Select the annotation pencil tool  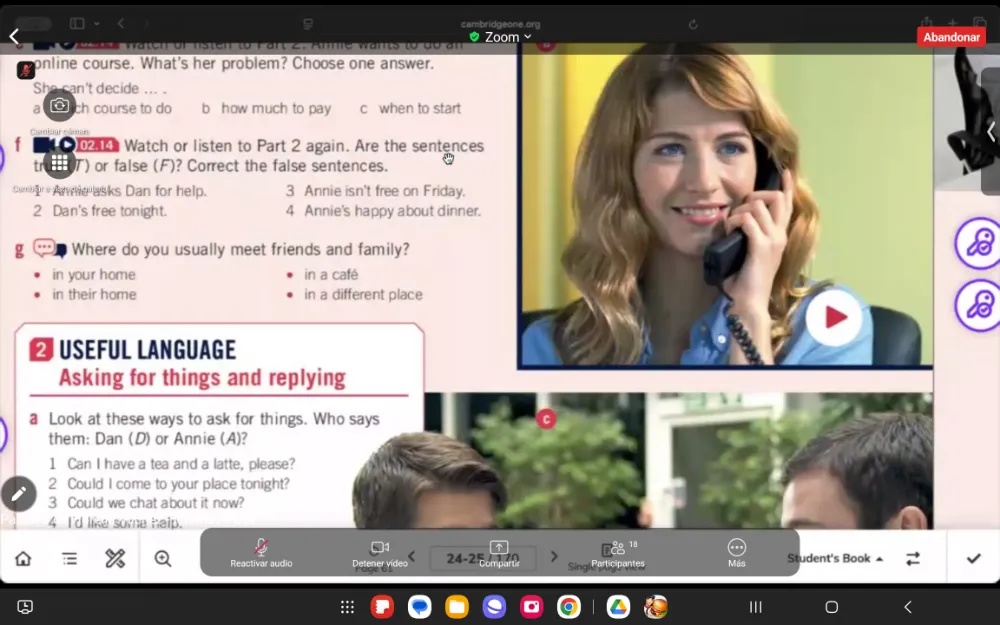pos(18,494)
